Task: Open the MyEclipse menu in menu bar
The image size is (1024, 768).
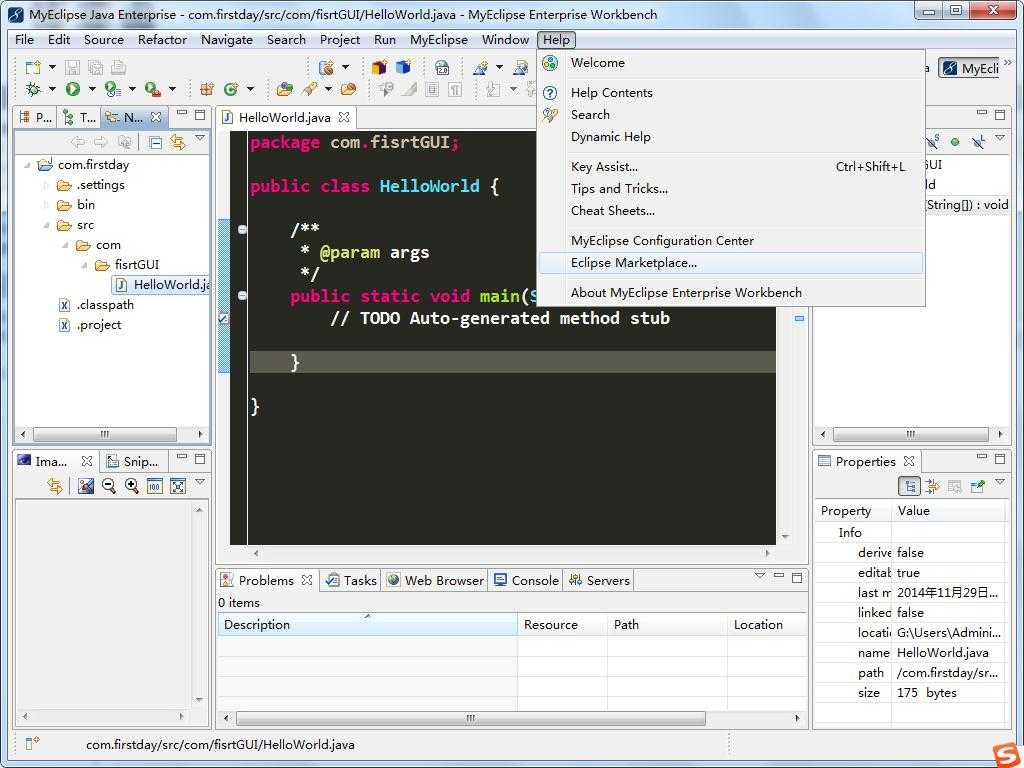Action: tap(438, 40)
